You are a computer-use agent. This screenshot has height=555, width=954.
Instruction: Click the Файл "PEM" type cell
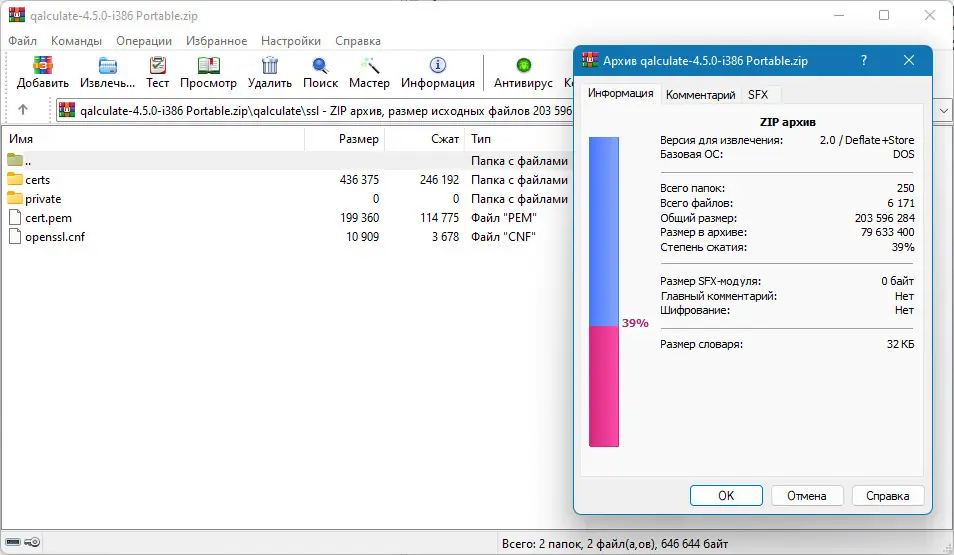pos(504,218)
